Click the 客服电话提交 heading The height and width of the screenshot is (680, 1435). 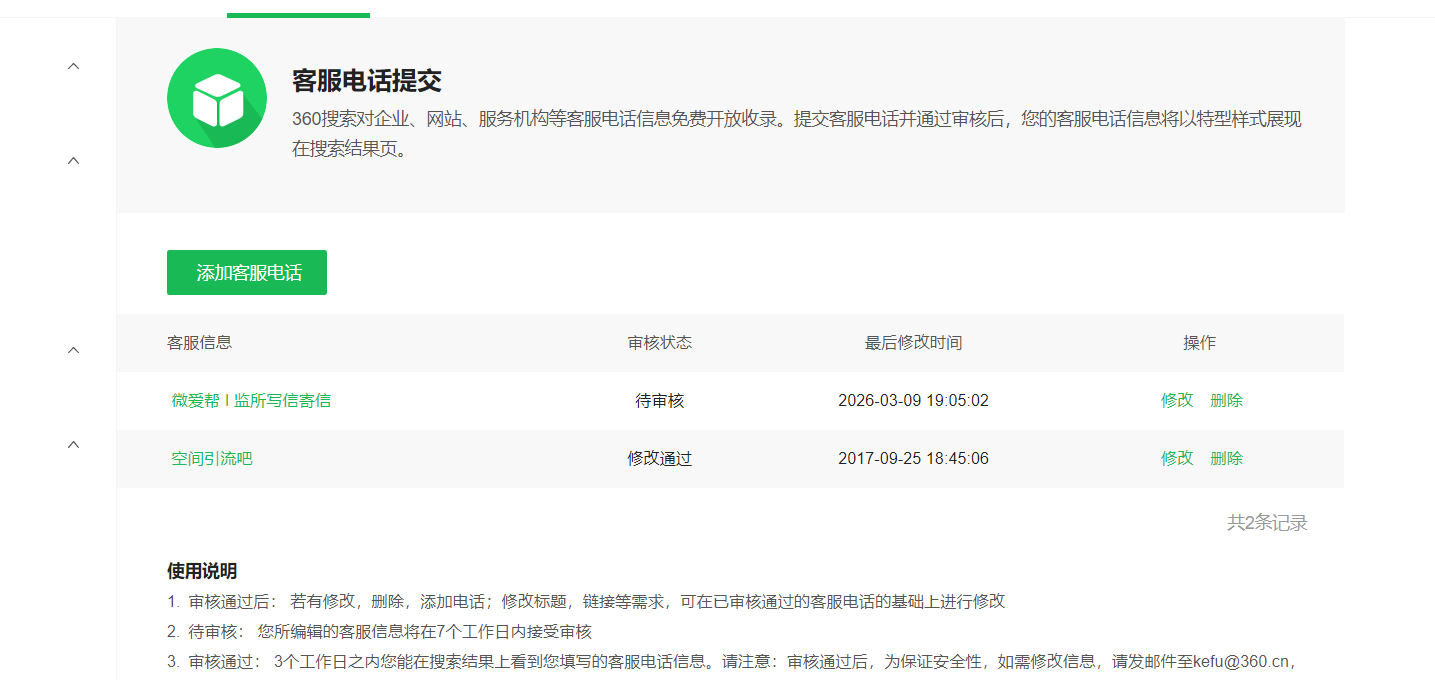[367, 81]
